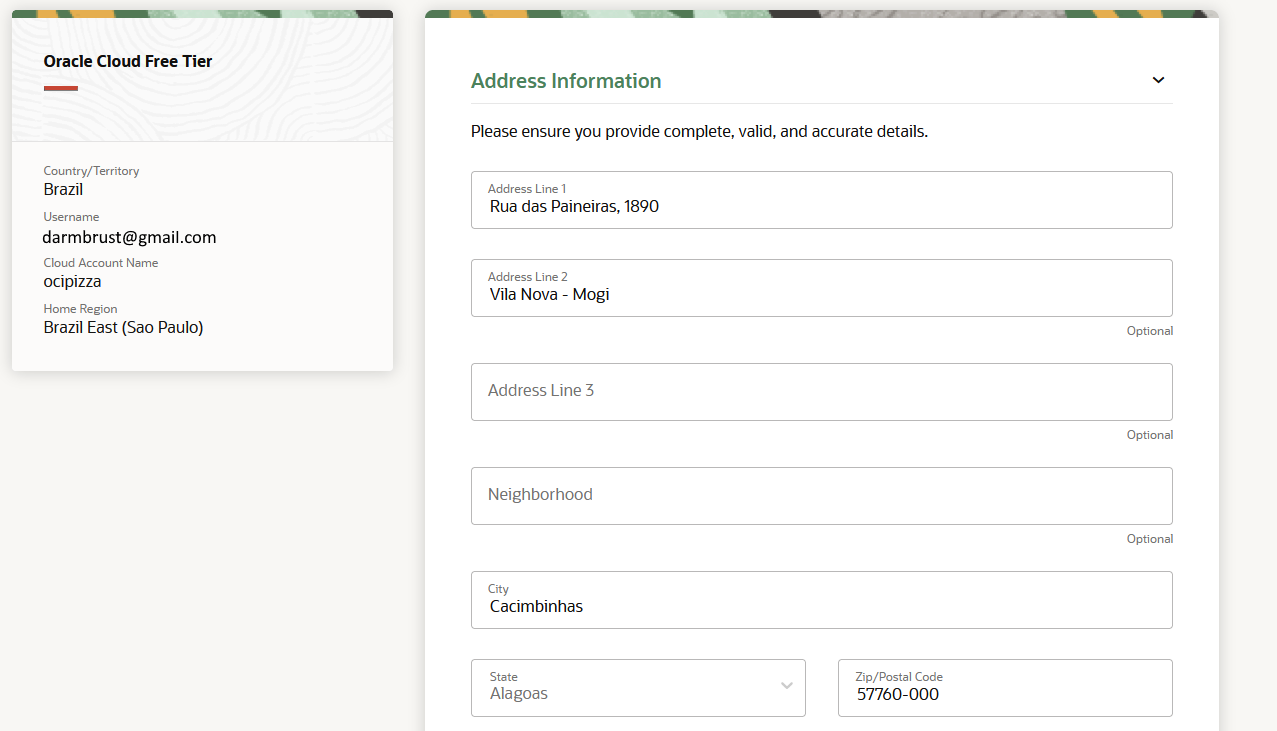Click the username email darmbrust@gmail.com
This screenshot has width=1277, height=731.
[x=129, y=237]
